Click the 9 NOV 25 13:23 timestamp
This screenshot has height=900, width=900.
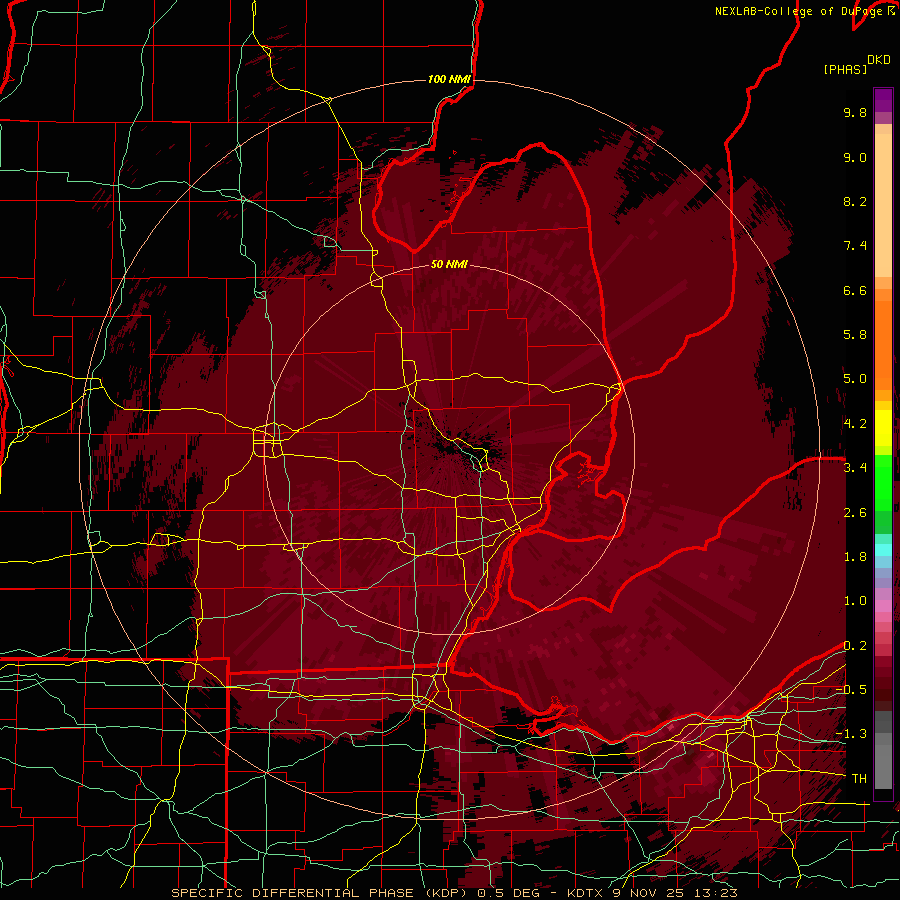(675, 893)
